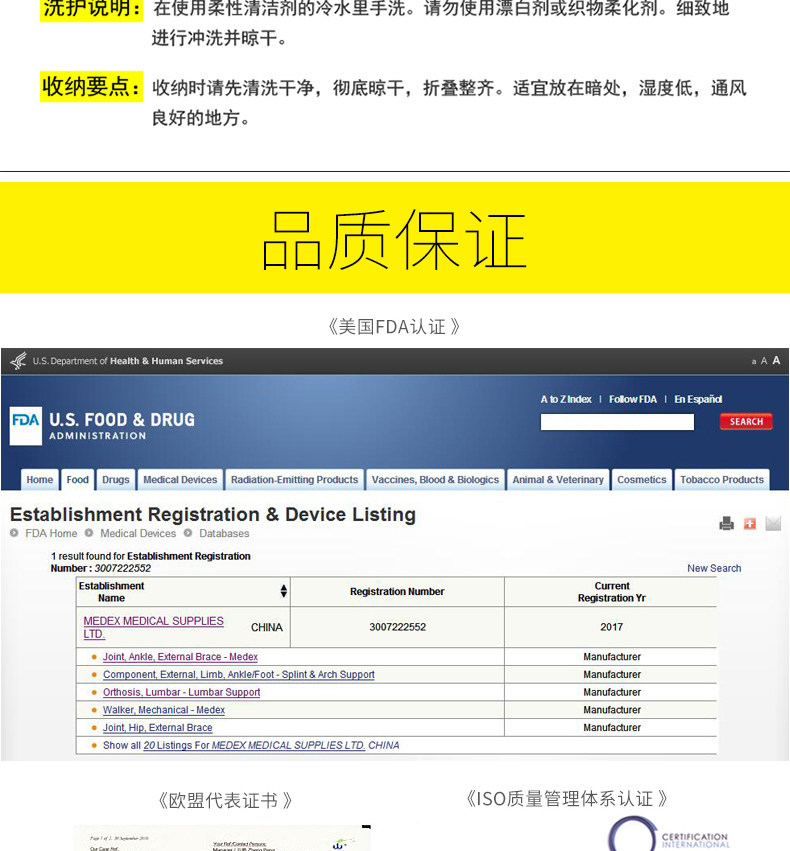Viewport: 790px width, 851px height.
Task: Open Joint, Hip, External Brace listing
Action: 157,728
